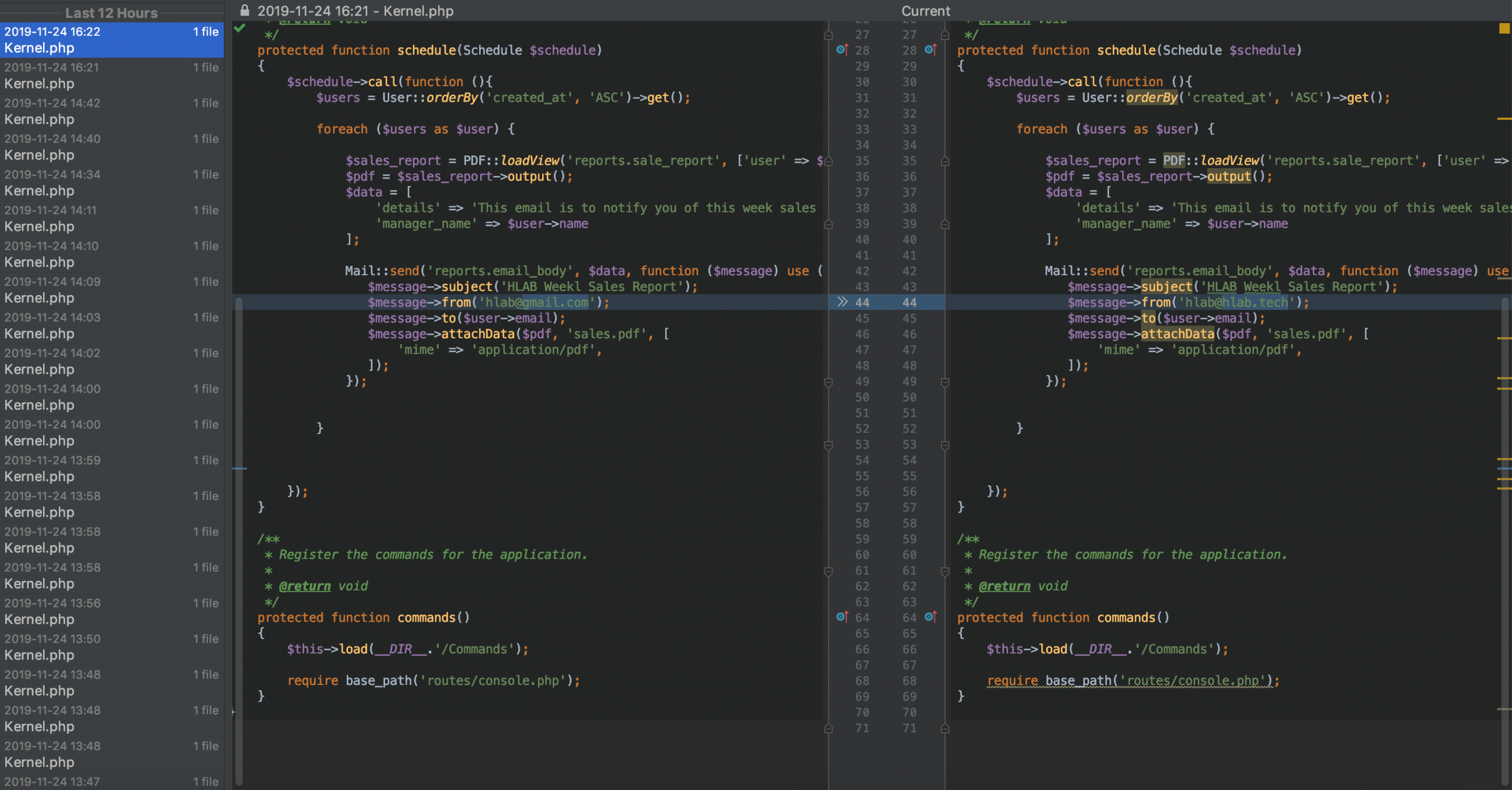The width and height of the screenshot is (1512, 790).
Task: Toggle left-pane fold marker at line 39
Action: click(x=828, y=224)
